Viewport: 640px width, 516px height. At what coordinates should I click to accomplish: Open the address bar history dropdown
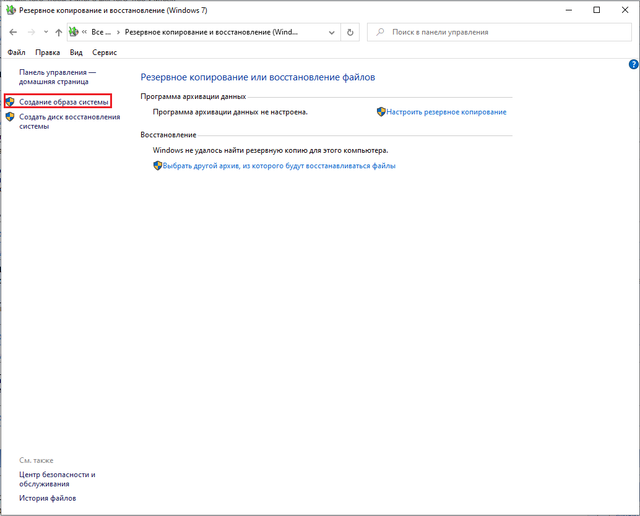tap(332, 32)
